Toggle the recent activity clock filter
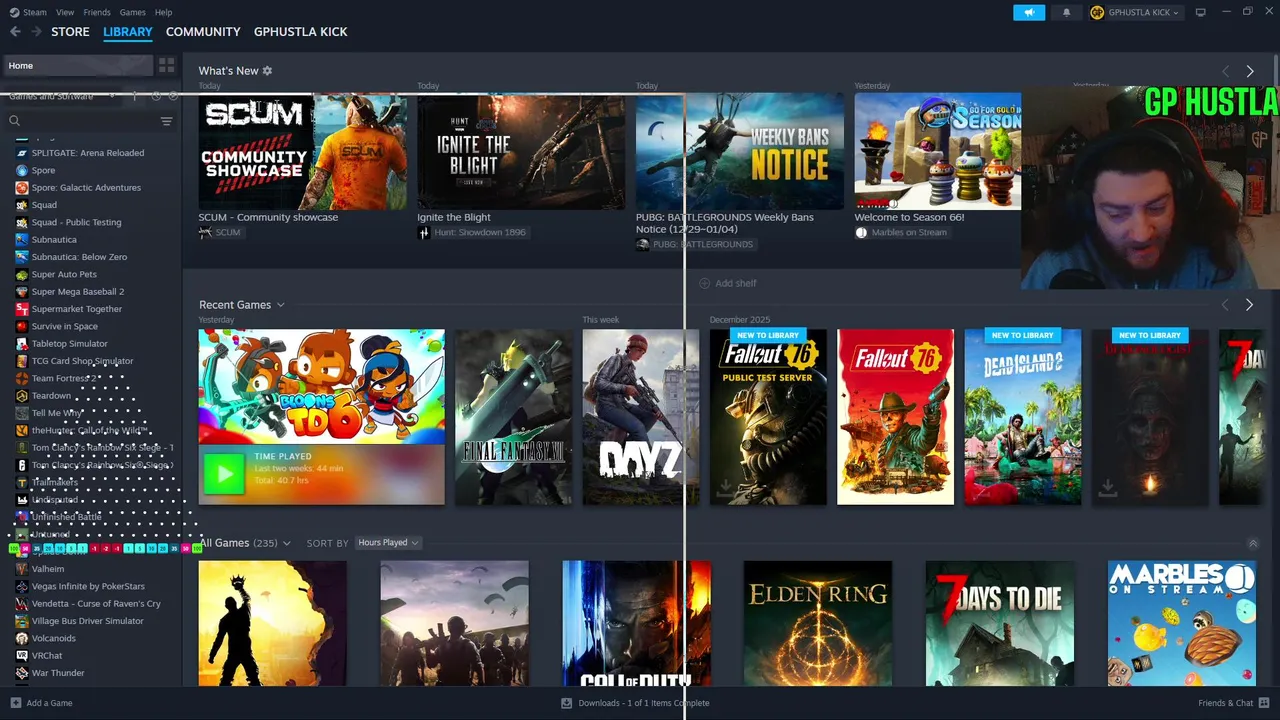 155,96
